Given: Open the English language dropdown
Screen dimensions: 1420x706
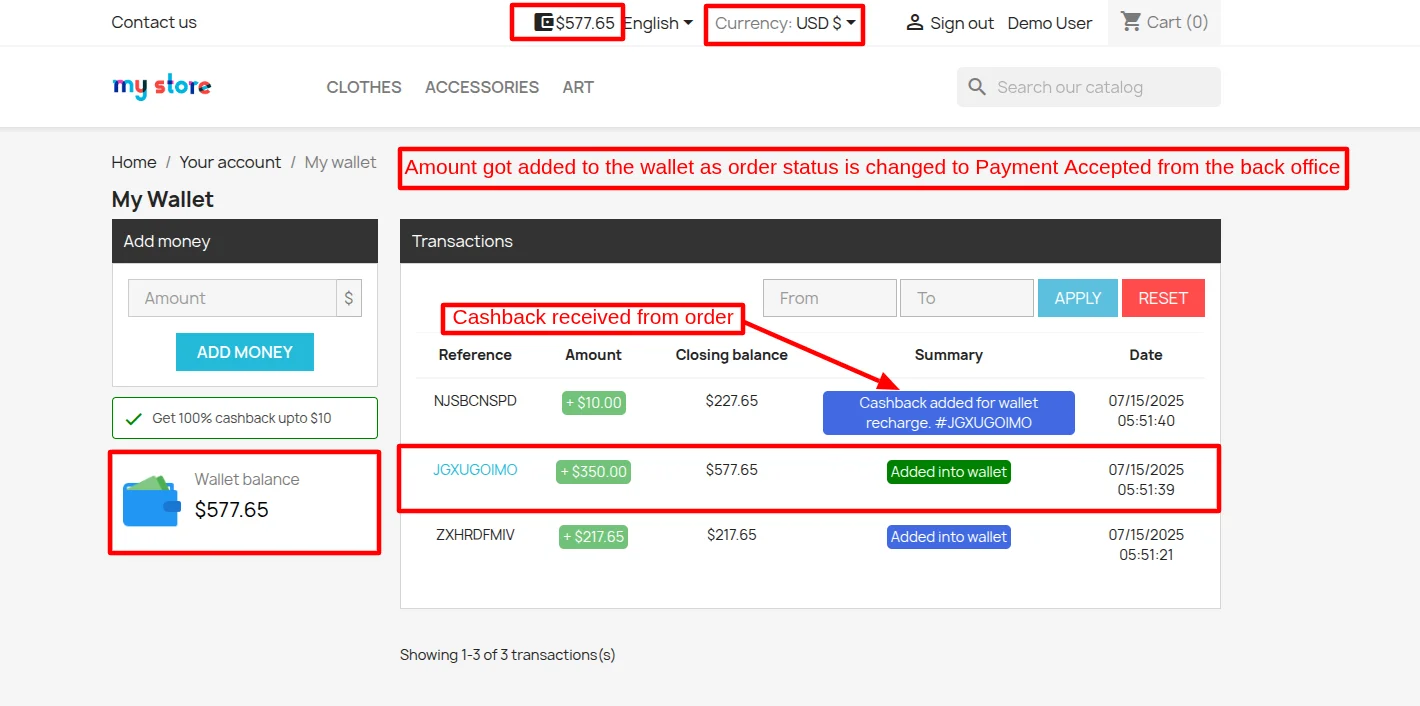Looking at the screenshot, I should pyautogui.click(x=657, y=22).
